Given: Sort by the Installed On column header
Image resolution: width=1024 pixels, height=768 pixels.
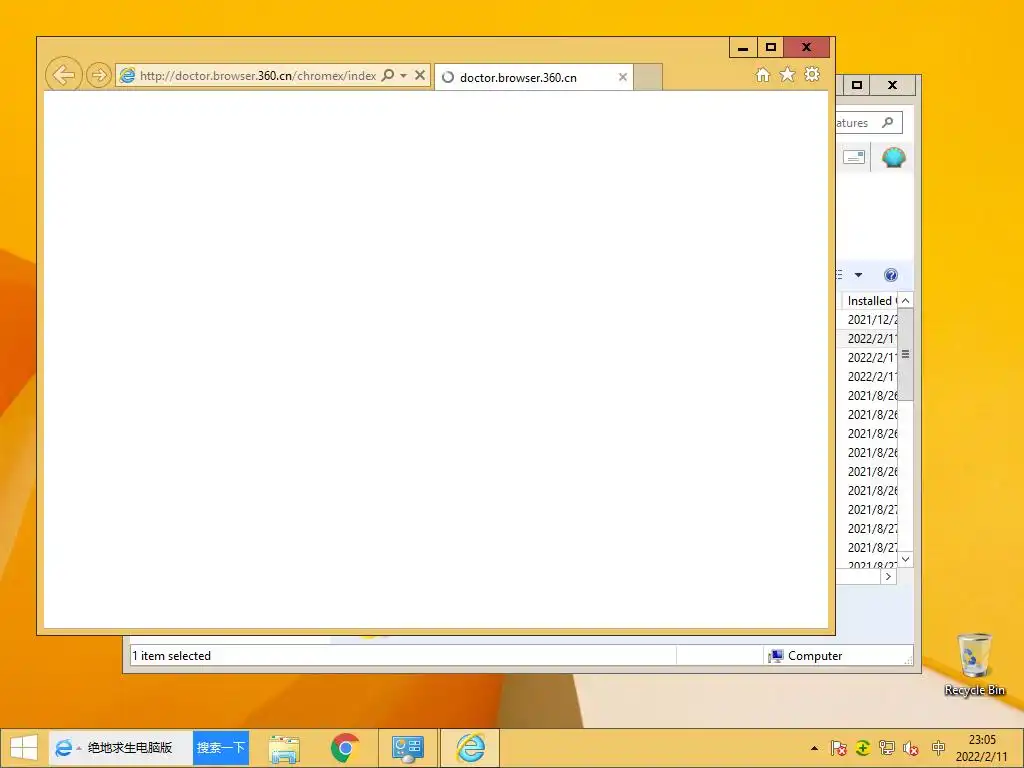Looking at the screenshot, I should (871, 300).
